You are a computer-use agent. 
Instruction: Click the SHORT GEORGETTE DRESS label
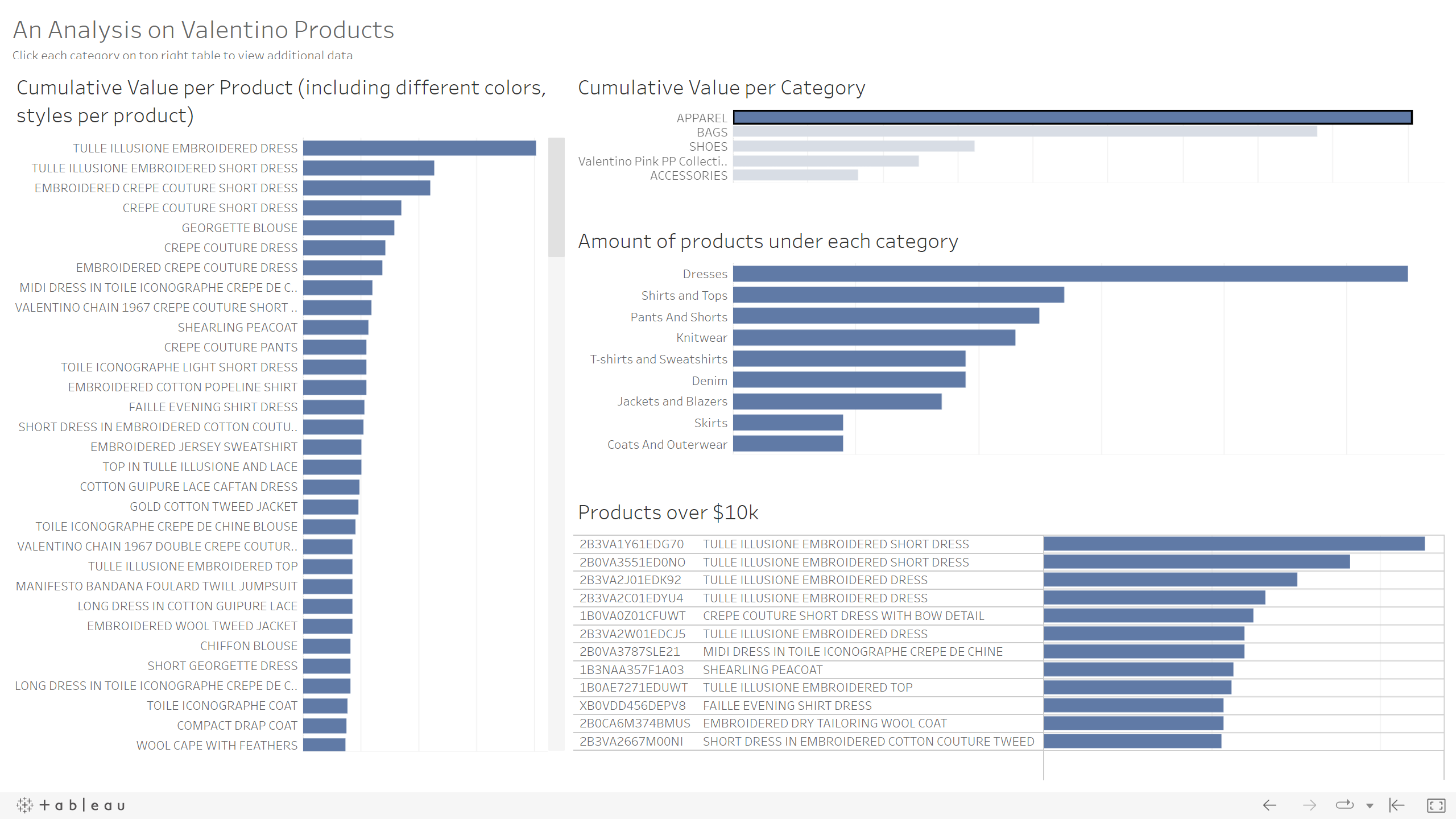[x=222, y=665]
